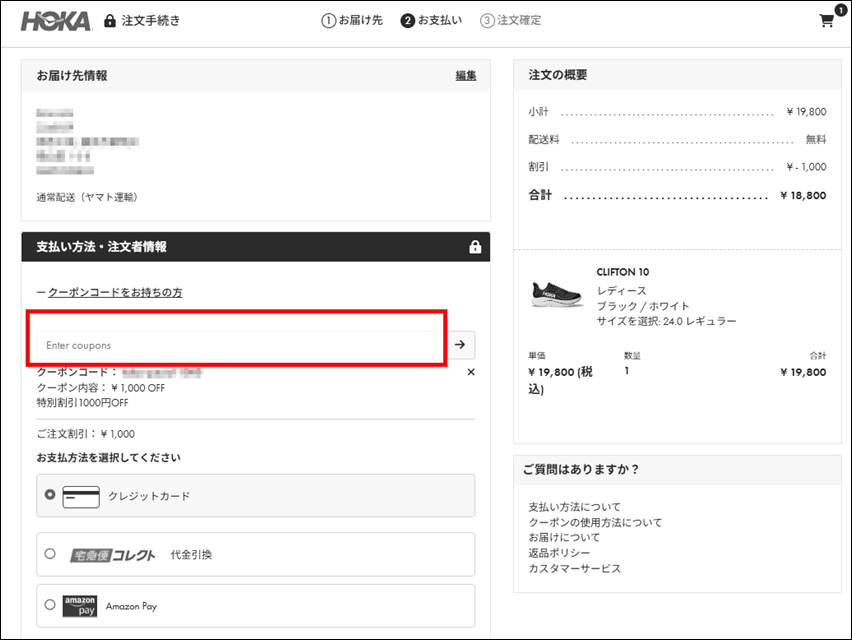Open 支払い方法について help link
852x640 pixels.
pos(574,507)
